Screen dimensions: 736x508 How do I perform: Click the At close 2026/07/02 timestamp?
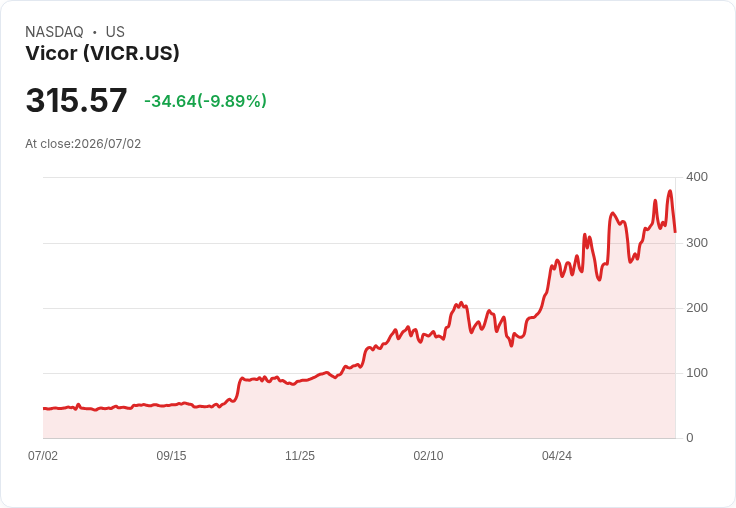click(x=83, y=144)
